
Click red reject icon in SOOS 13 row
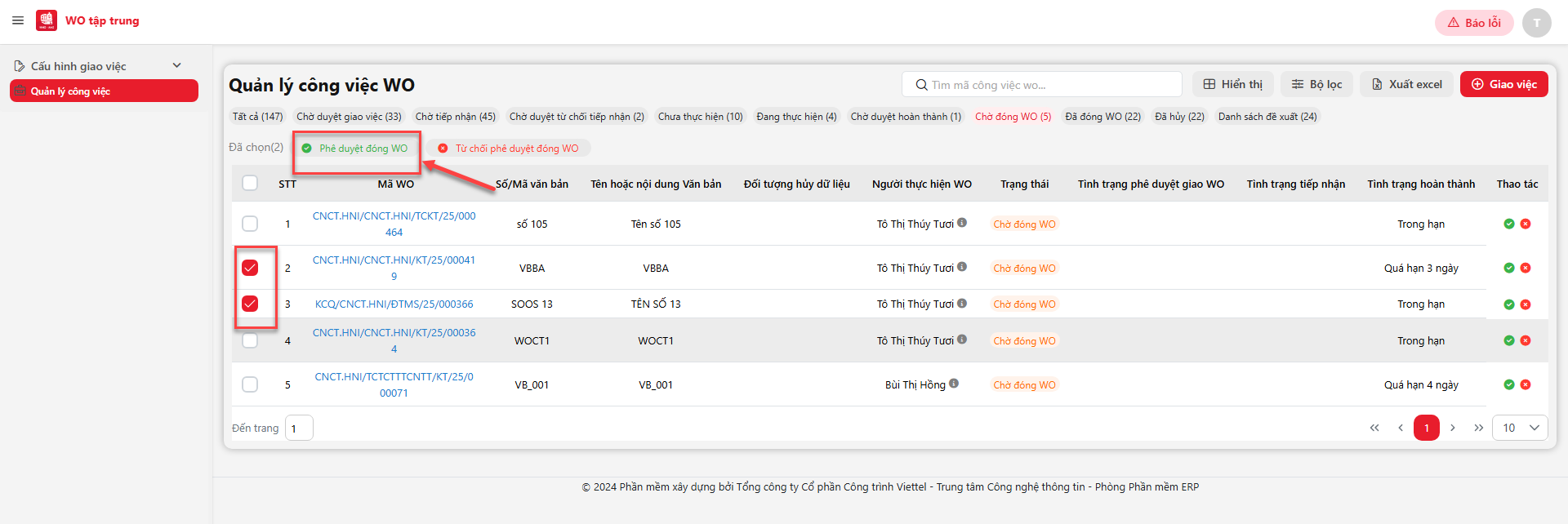1526,304
